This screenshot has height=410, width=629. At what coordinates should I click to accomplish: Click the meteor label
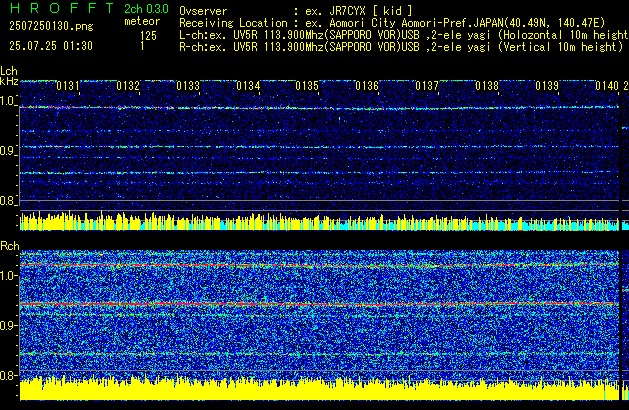pos(142,21)
